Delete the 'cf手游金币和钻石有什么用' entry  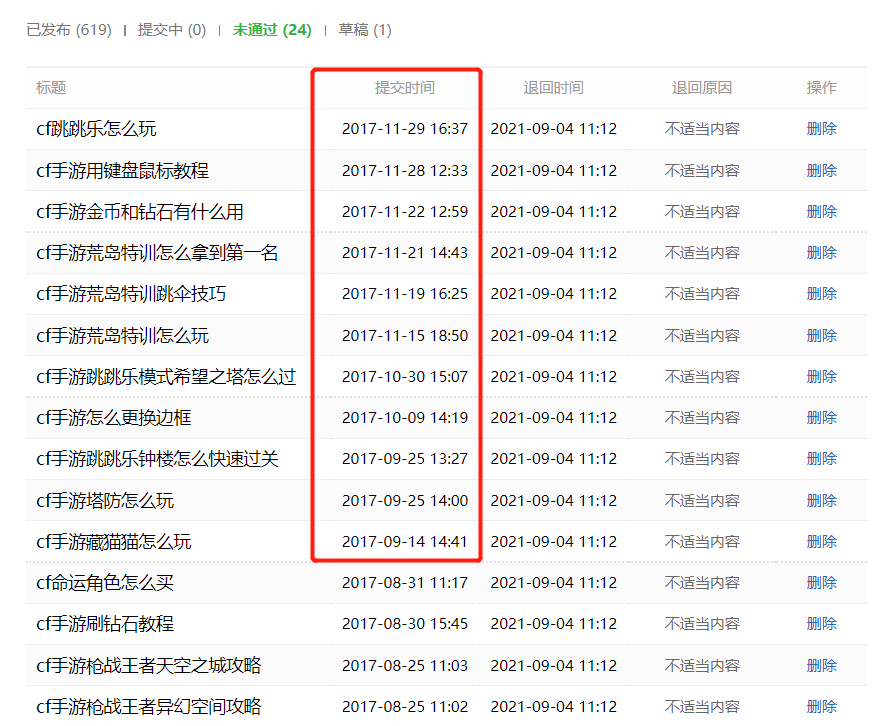click(x=821, y=212)
